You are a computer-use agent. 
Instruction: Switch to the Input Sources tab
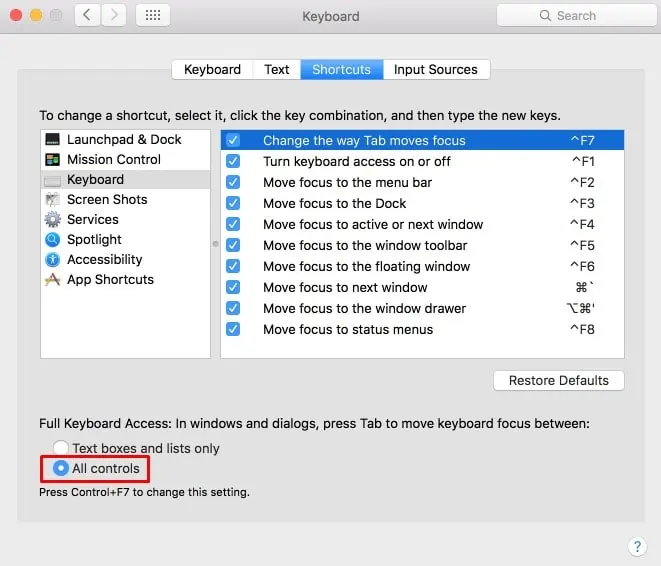(x=436, y=70)
